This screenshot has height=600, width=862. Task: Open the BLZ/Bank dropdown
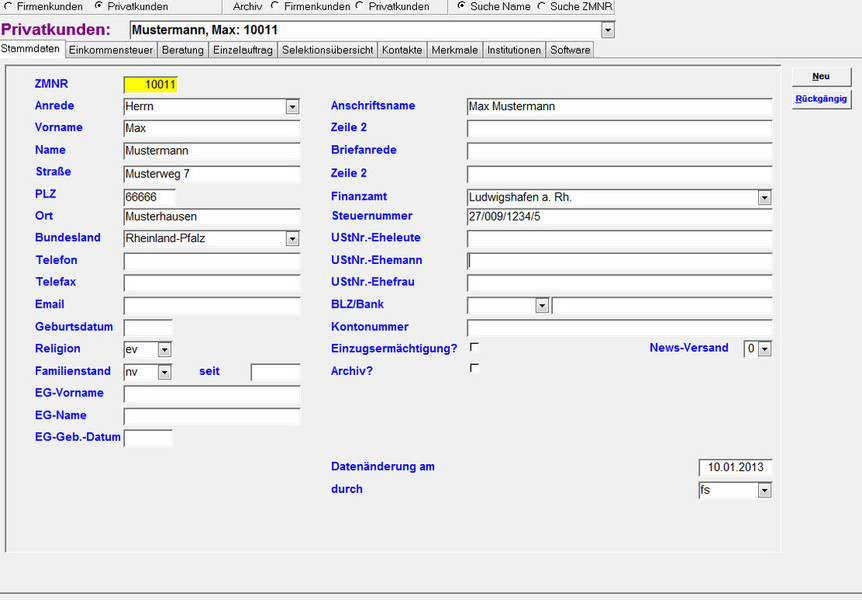click(542, 305)
